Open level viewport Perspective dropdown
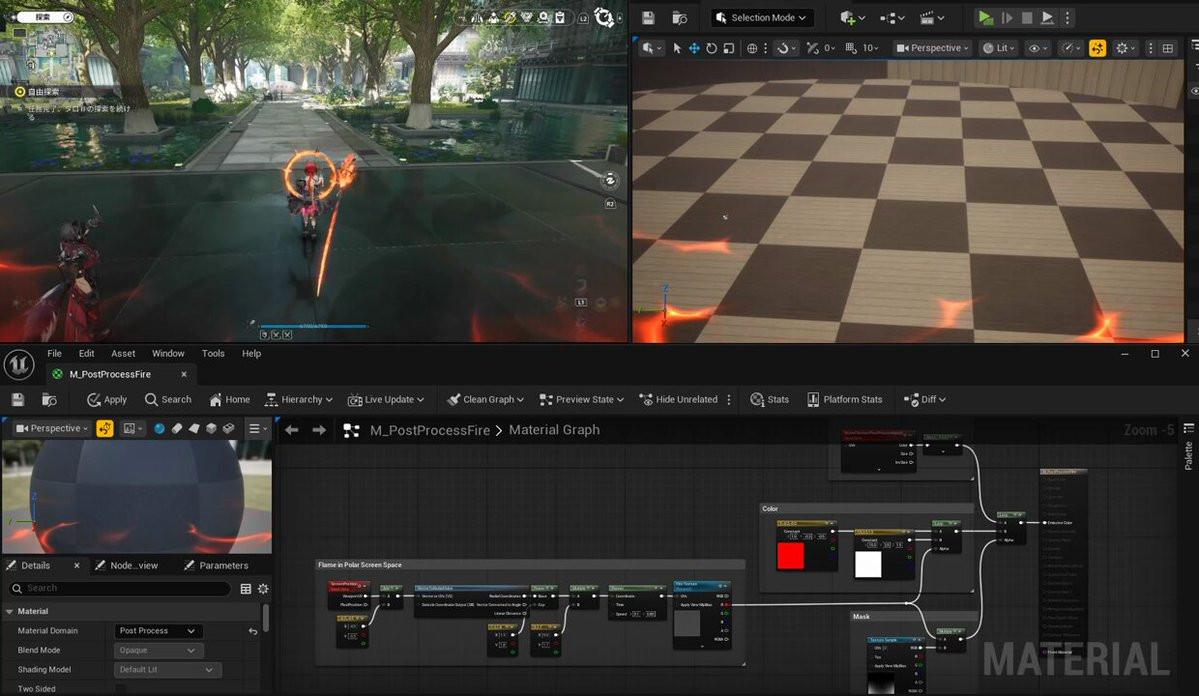1199x696 pixels. click(x=932, y=48)
